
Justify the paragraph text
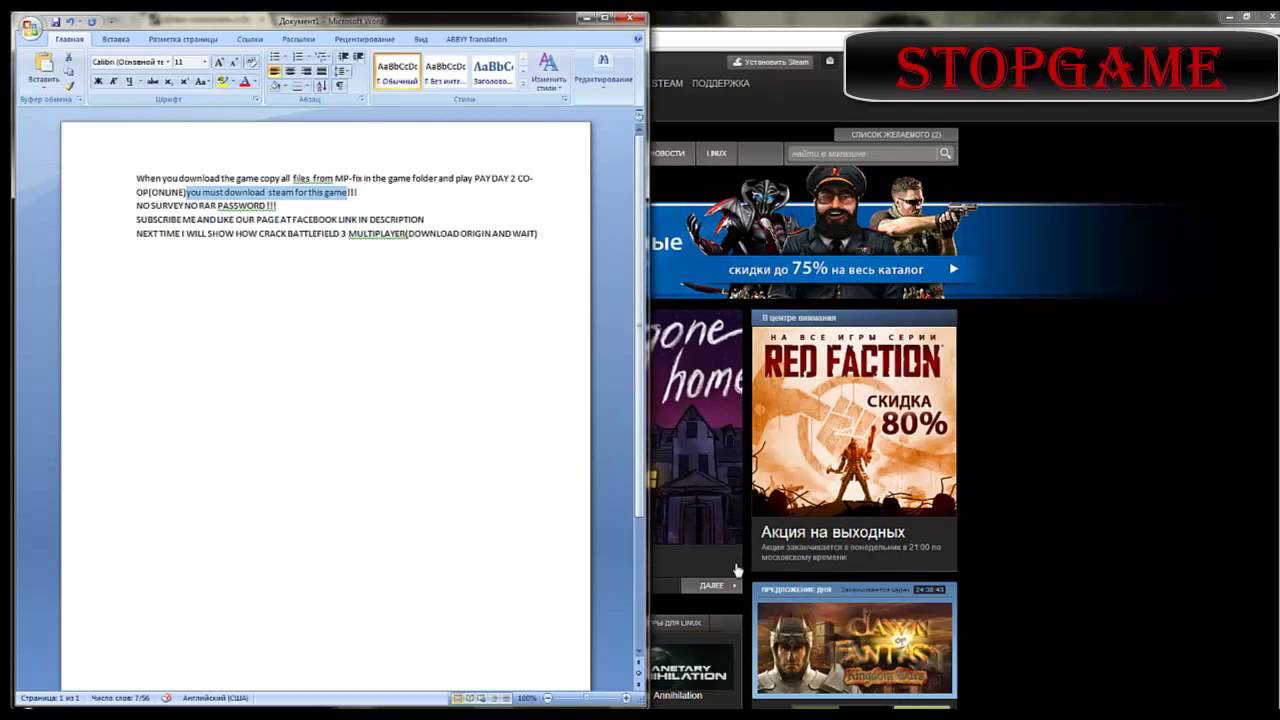(321, 72)
